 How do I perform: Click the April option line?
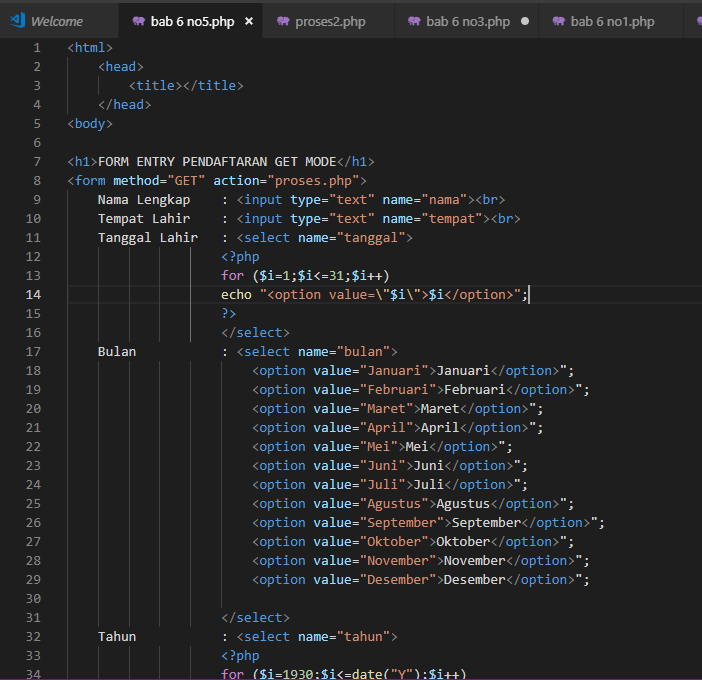coord(398,428)
